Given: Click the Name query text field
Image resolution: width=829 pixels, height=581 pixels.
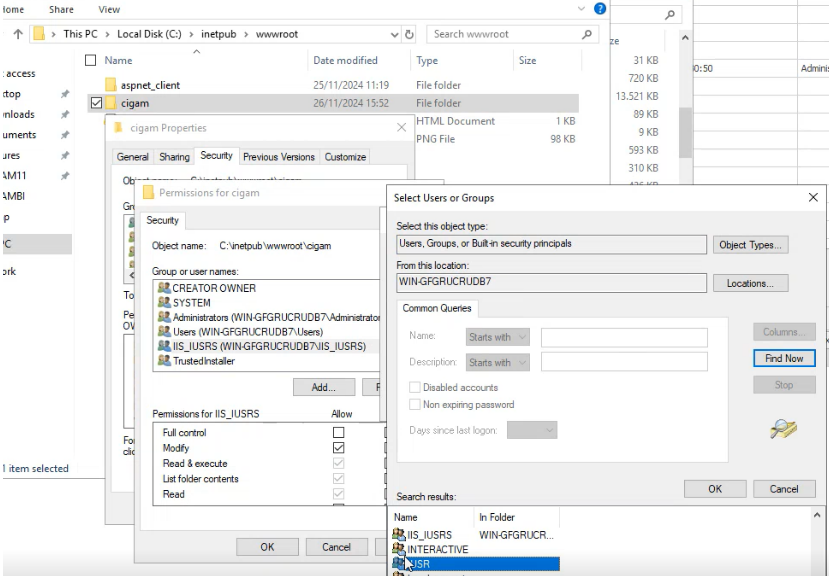Looking at the screenshot, I should click(x=624, y=337).
